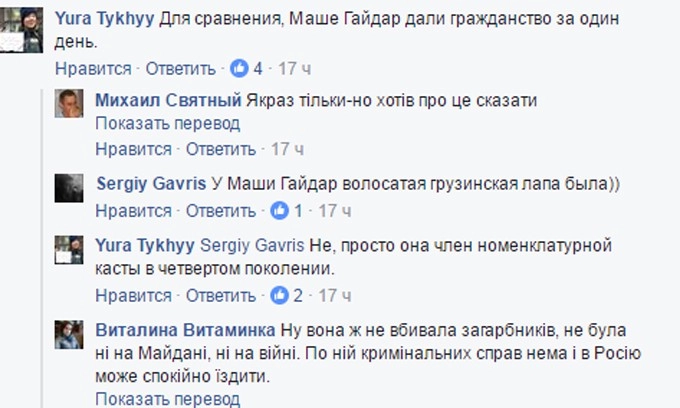Open Sergiy Gavris's profile picture

pyautogui.click(x=69, y=187)
